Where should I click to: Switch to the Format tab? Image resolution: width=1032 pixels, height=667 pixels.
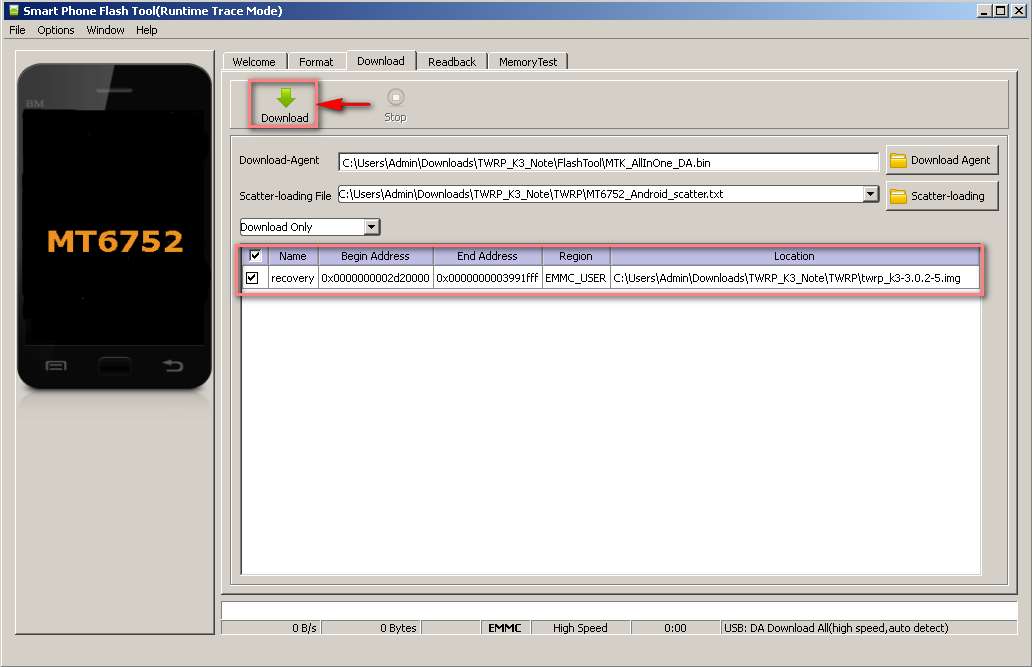click(316, 62)
